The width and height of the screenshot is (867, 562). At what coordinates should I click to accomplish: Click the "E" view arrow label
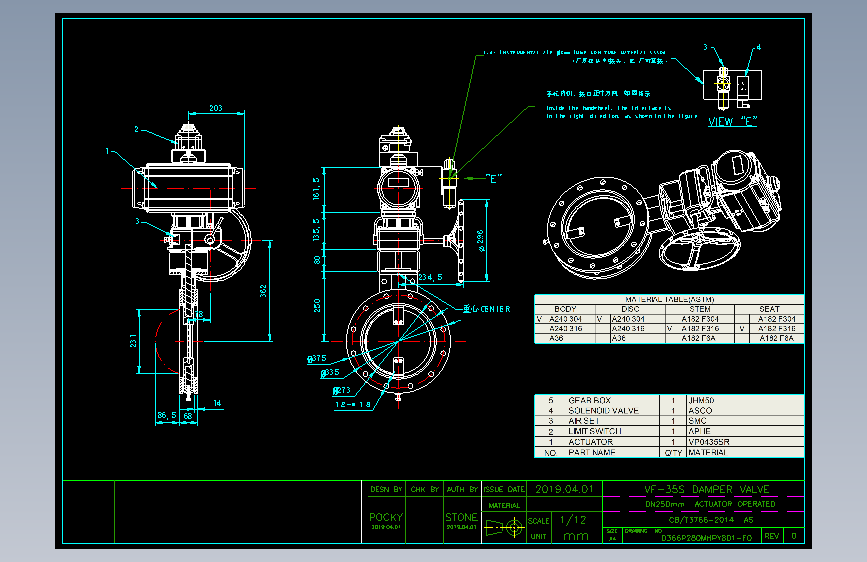[x=493, y=178]
